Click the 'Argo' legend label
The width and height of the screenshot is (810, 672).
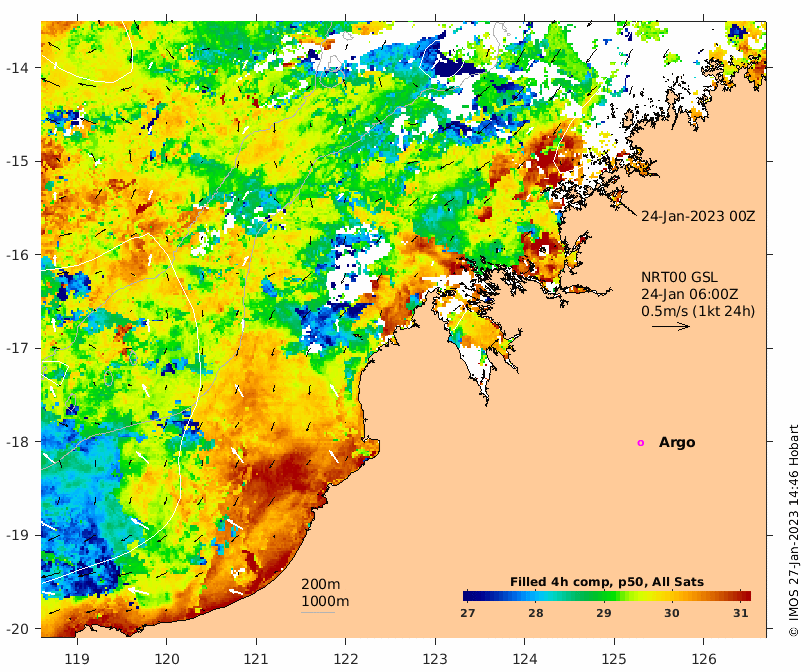(x=677, y=443)
